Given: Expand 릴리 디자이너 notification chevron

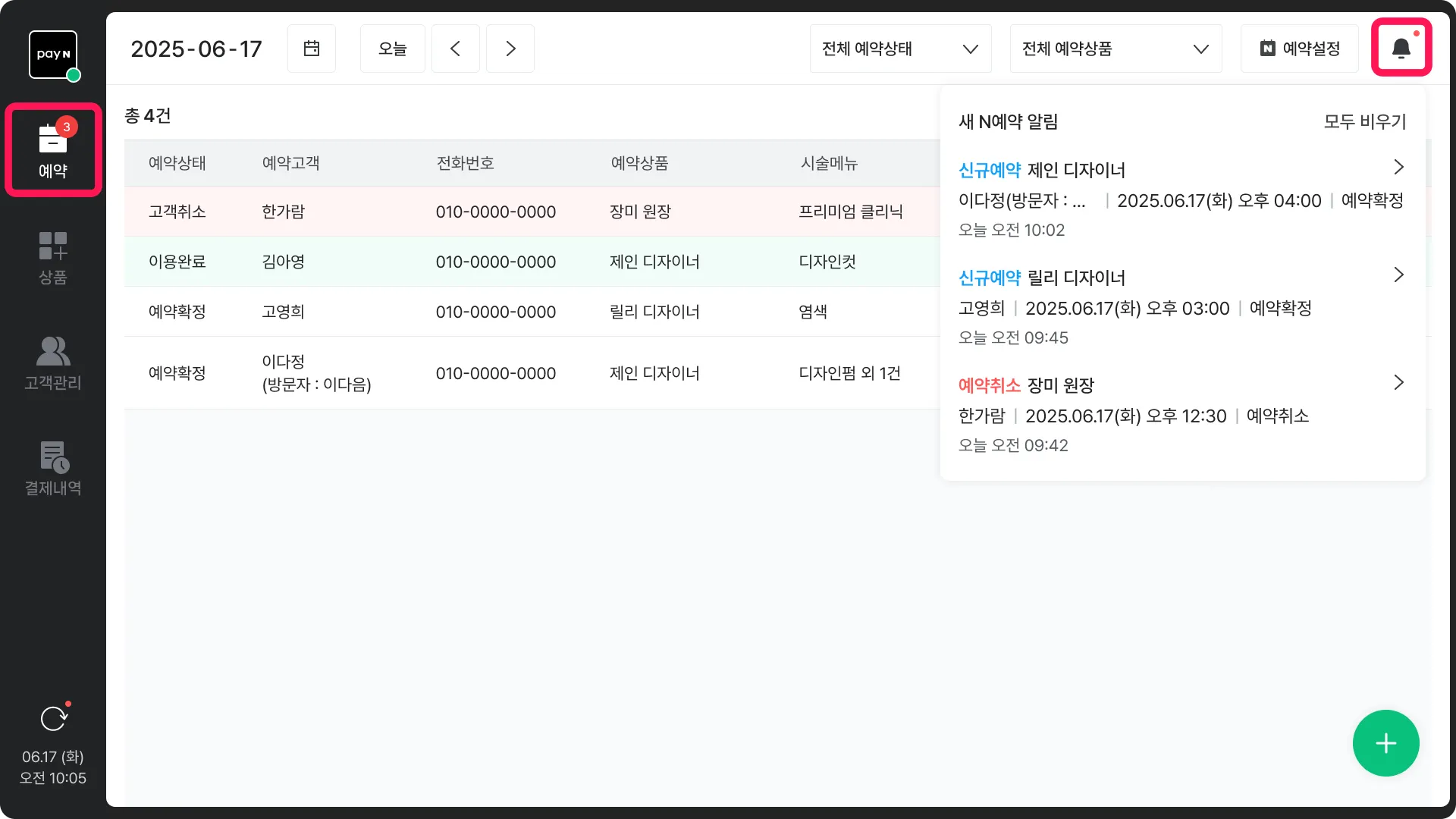Looking at the screenshot, I should pyautogui.click(x=1398, y=275).
